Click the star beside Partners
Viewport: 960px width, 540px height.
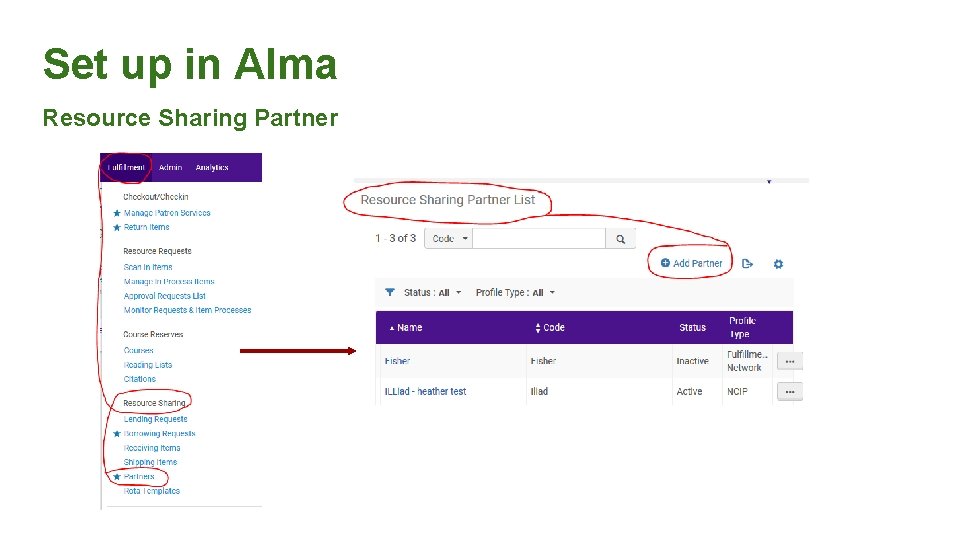[x=117, y=477]
